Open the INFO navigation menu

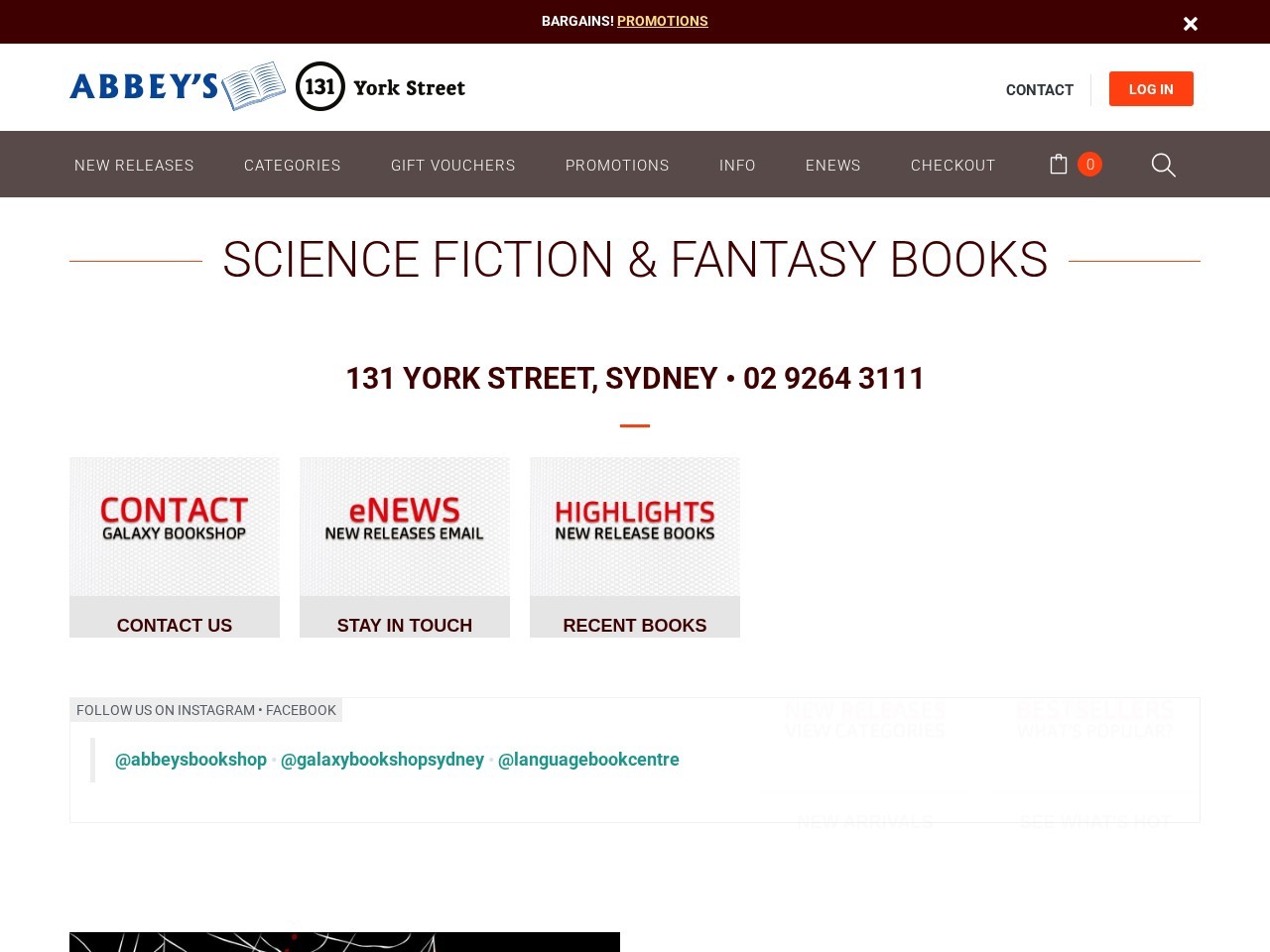[737, 165]
